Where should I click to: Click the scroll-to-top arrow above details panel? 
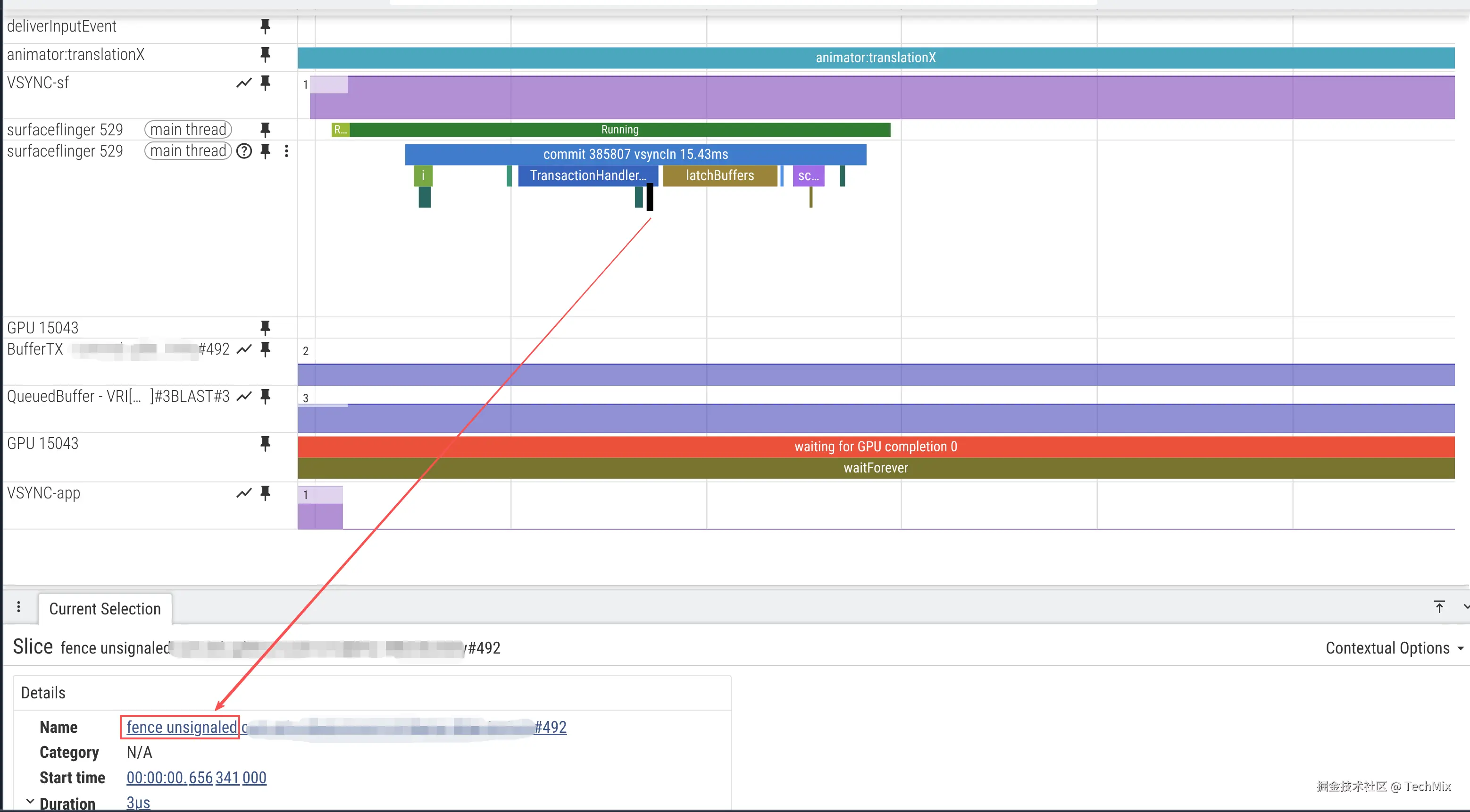pyautogui.click(x=1440, y=606)
